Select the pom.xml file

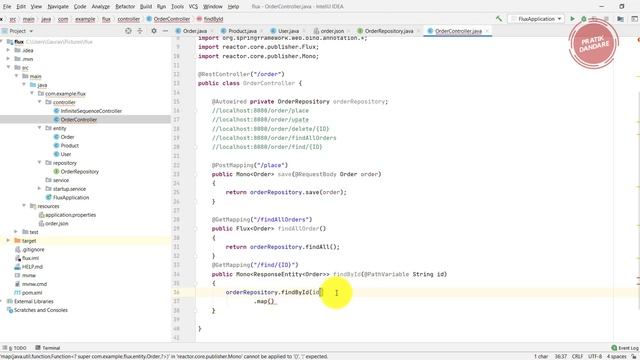coord(31,293)
